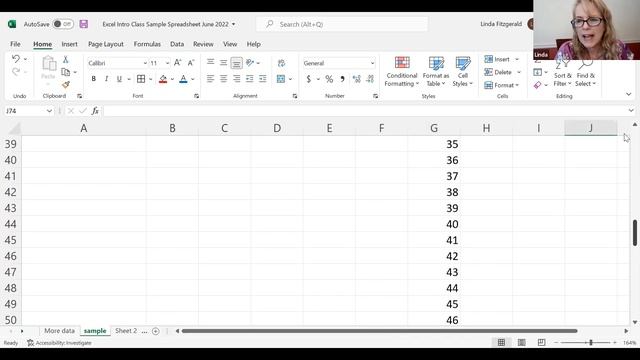Click the Name Box showing J74
The height and width of the screenshot is (360, 640).
(29, 111)
